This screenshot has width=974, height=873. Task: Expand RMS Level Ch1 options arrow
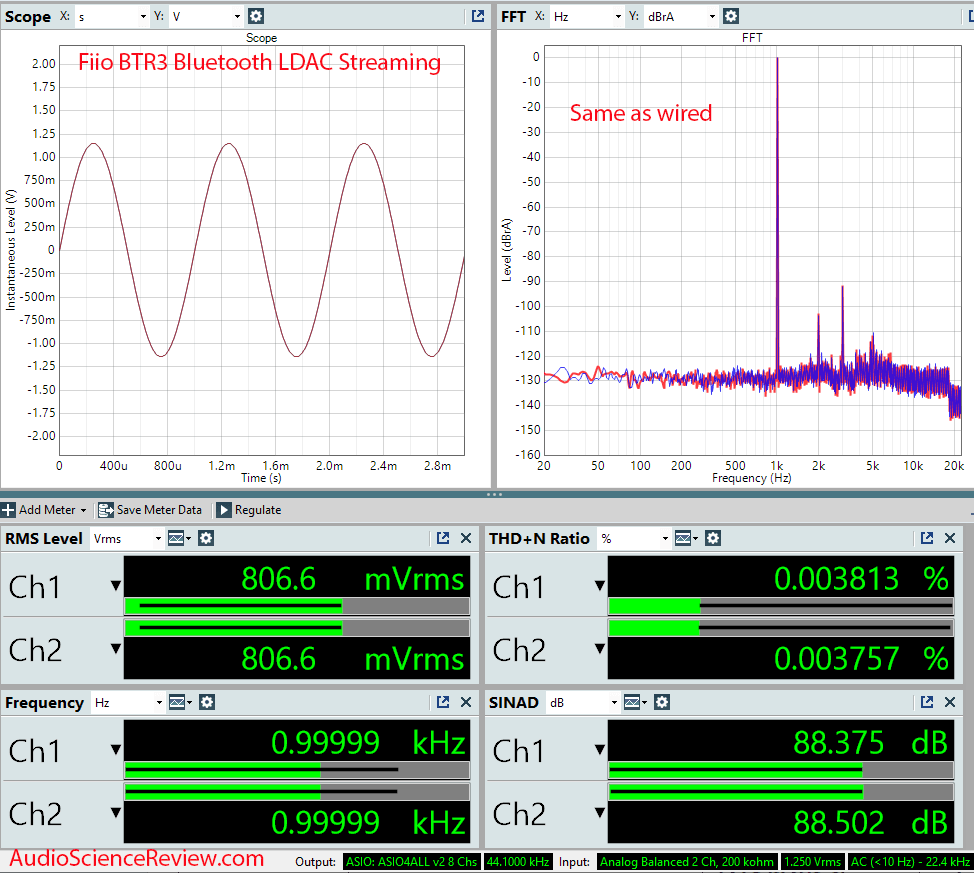pyautogui.click(x=116, y=585)
